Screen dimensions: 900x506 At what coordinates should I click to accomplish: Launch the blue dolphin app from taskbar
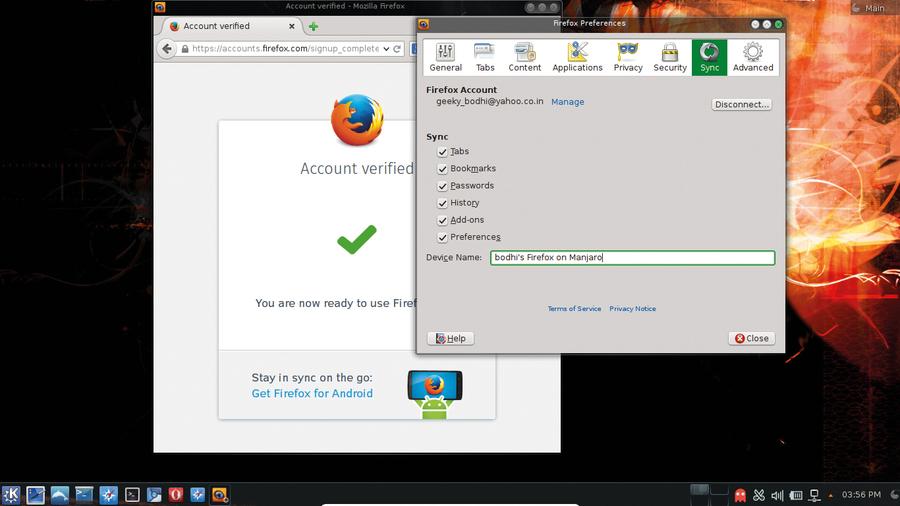pyautogui.click(x=60, y=495)
